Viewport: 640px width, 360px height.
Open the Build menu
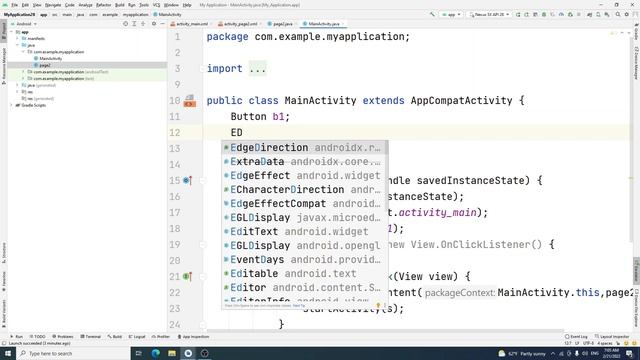(x=120, y=5)
